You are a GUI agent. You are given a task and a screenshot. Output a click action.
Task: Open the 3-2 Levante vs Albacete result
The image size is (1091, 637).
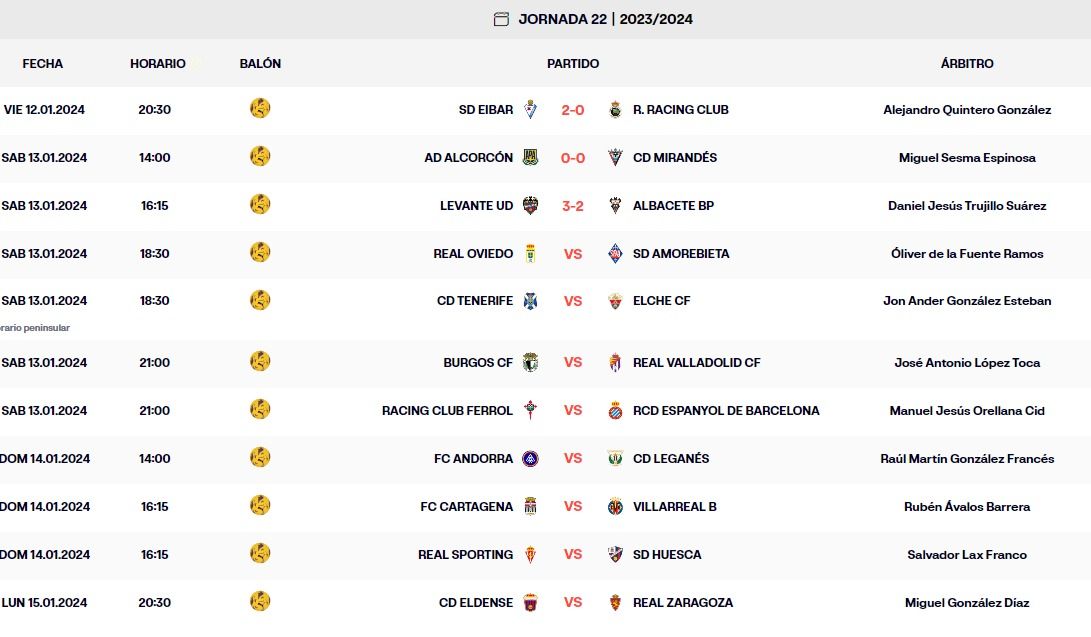[573, 206]
